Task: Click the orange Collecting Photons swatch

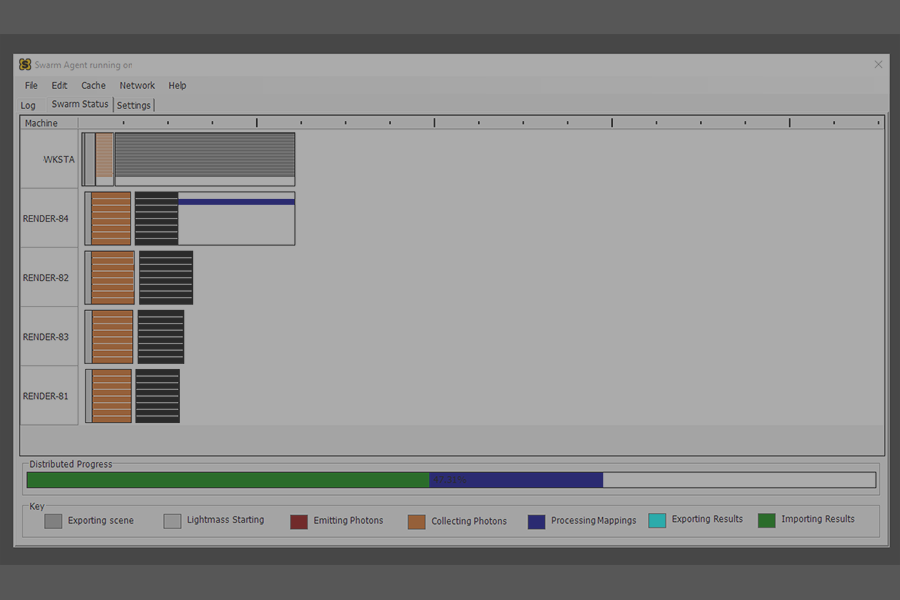Action: click(416, 521)
